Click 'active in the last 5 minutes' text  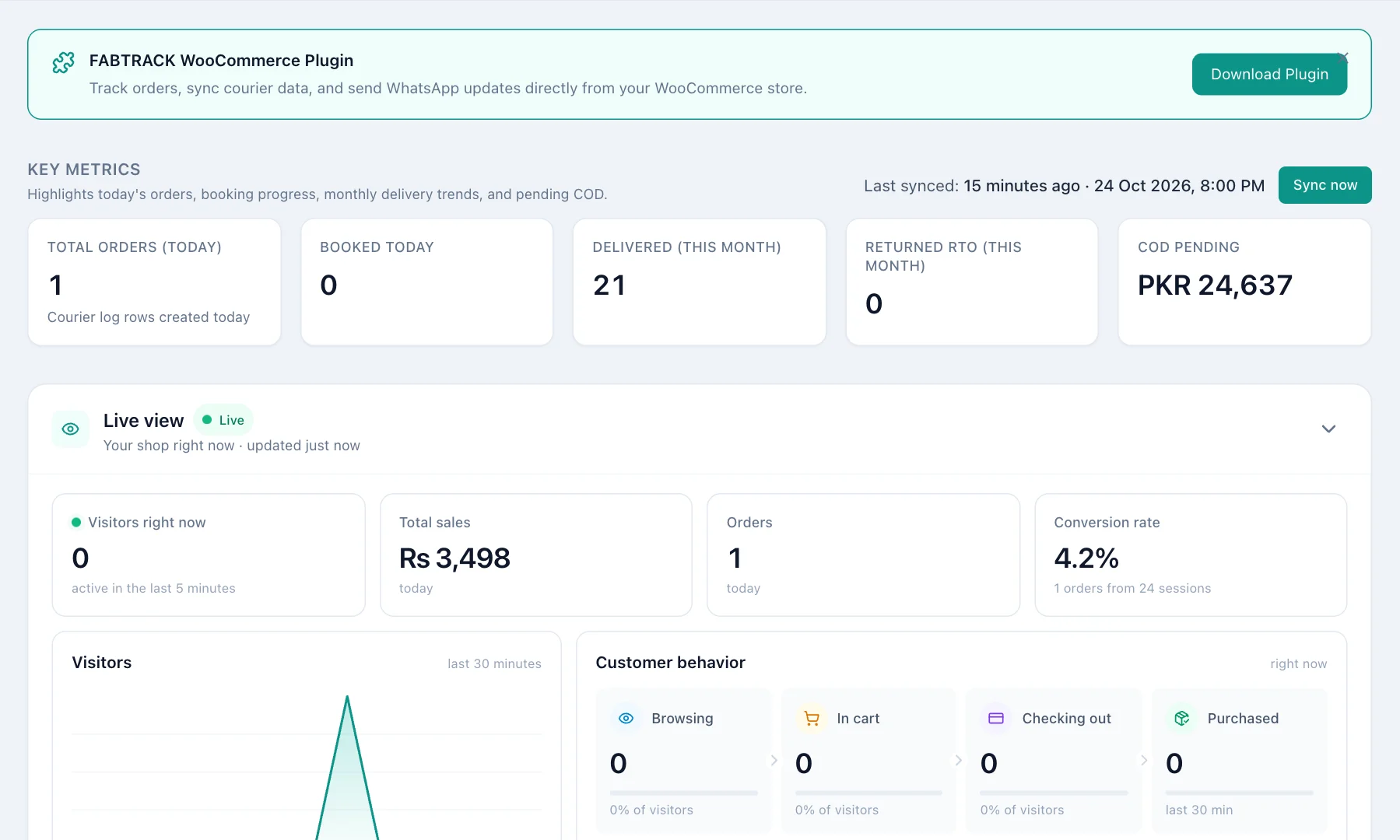tap(153, 589)
